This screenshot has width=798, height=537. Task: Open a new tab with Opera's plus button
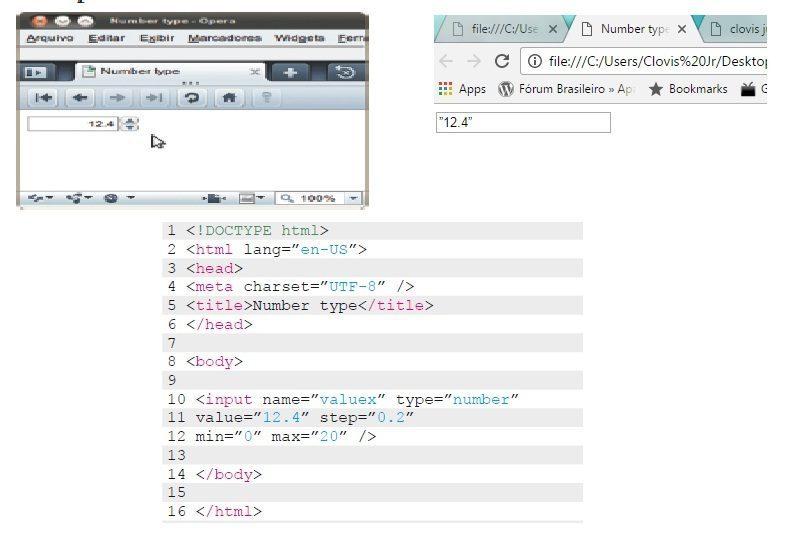(x=291, y=72)
